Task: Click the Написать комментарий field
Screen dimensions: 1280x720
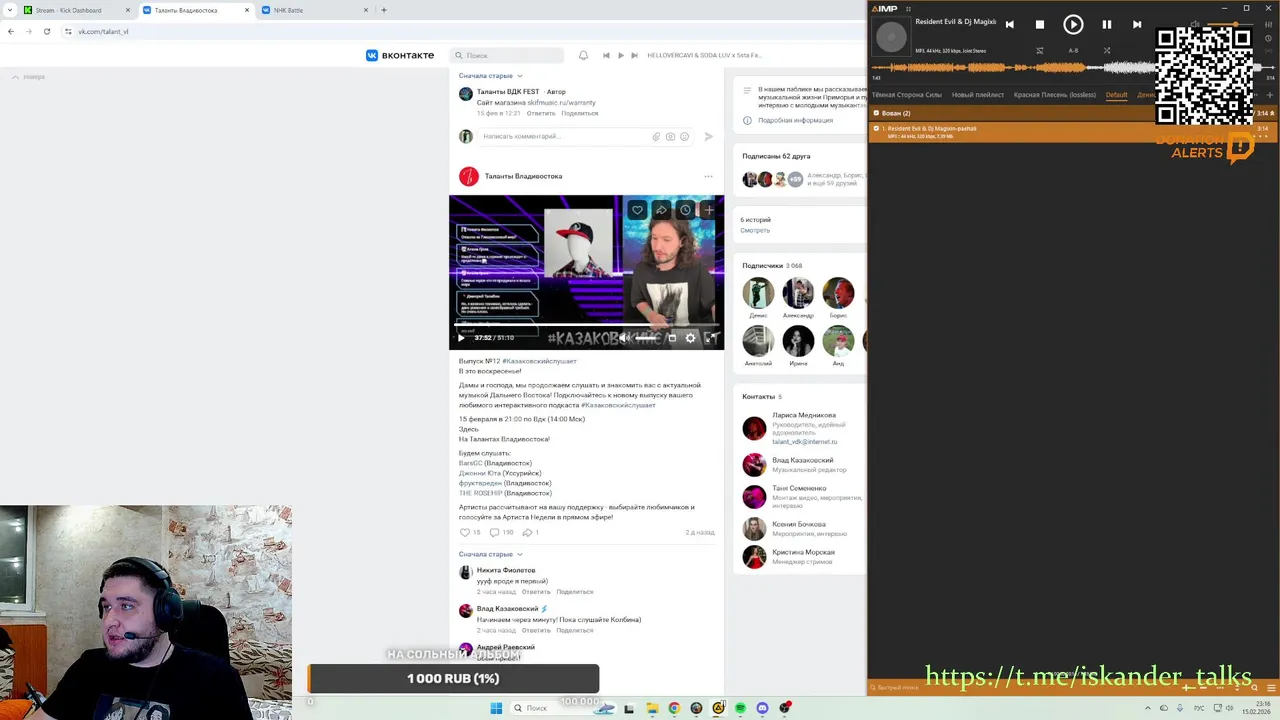Action: click(565, 136)
